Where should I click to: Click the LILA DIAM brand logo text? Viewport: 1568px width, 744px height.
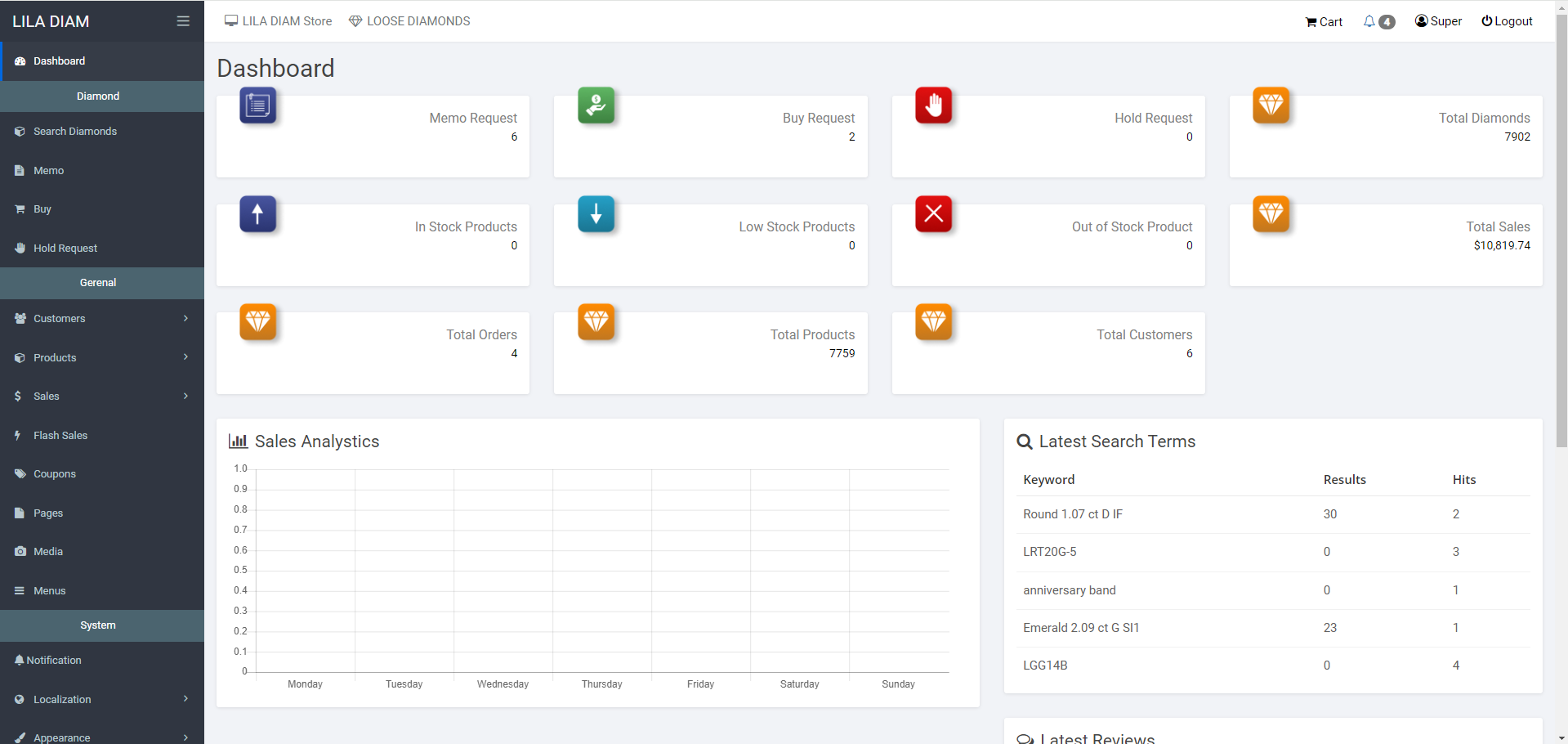coord(51,21)
